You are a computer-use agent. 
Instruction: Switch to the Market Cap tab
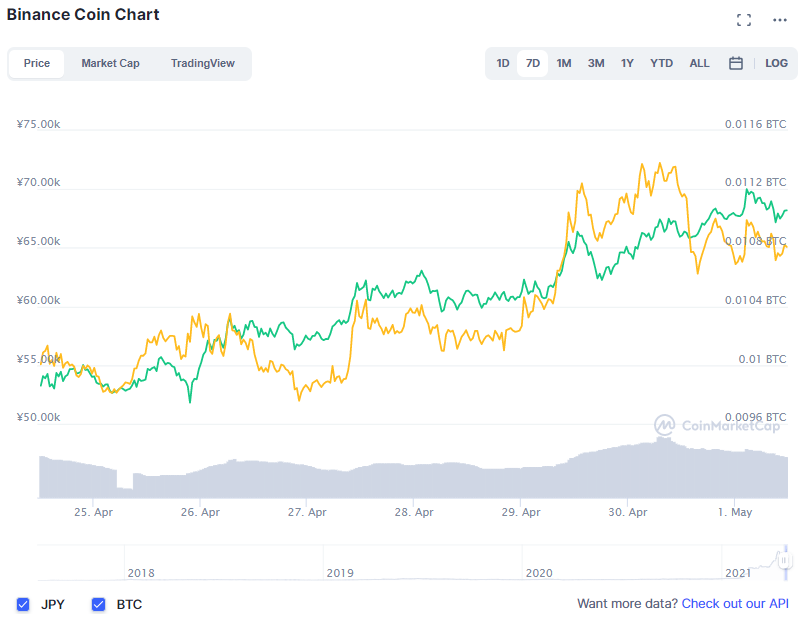[x=111, y=63]
